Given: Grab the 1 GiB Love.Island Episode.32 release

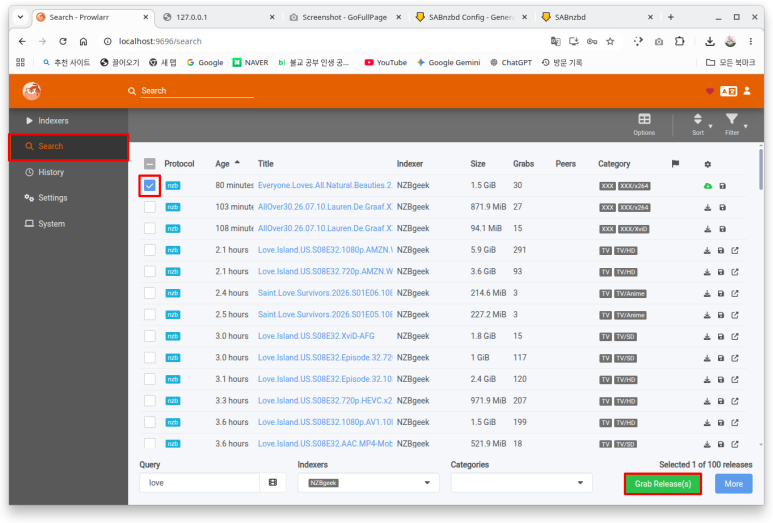Looking at the screenshot, I should click(707, 358).
